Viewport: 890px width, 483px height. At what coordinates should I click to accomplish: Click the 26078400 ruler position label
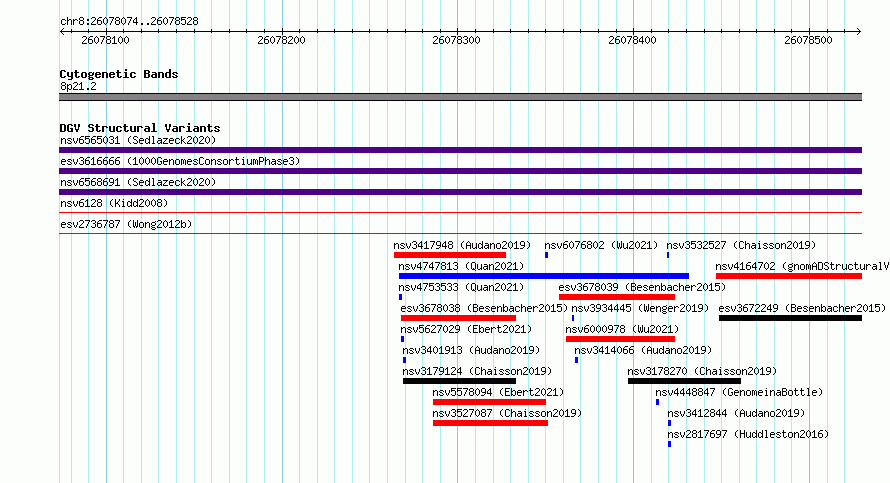pos(632,40)
